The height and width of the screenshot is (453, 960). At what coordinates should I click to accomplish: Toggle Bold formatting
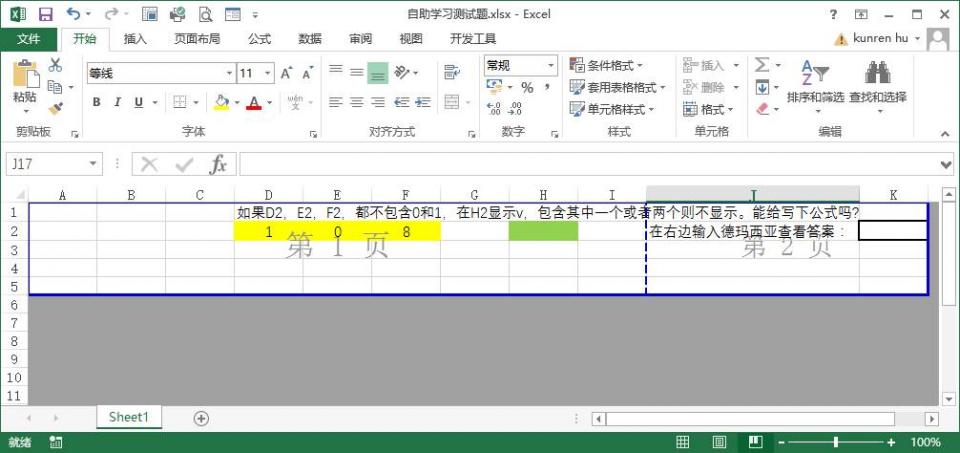[97, 102]
